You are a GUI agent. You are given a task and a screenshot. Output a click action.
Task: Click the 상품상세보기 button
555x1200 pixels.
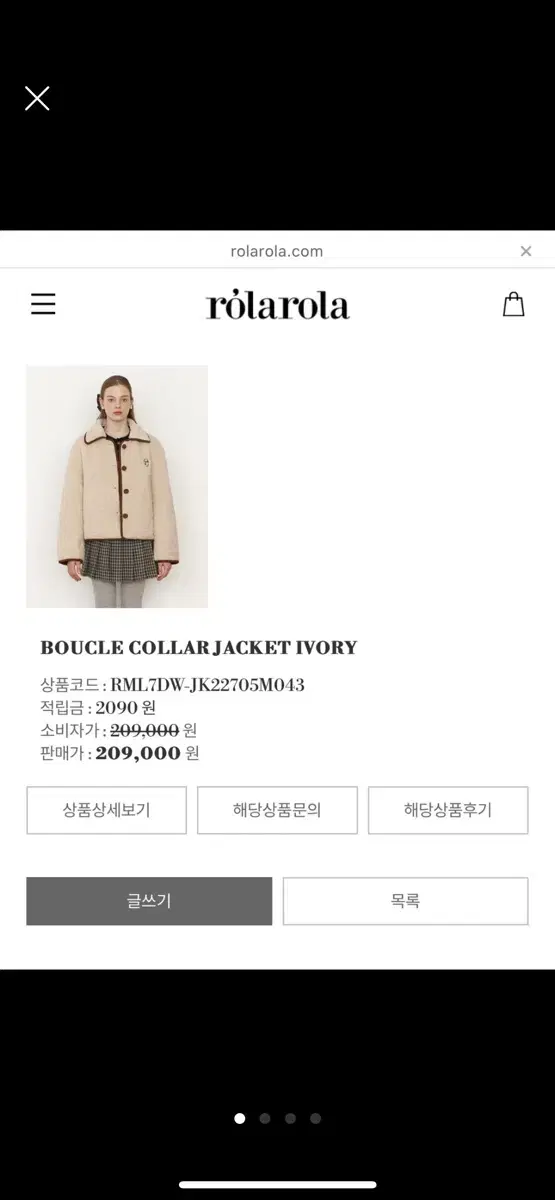(106, 810)
